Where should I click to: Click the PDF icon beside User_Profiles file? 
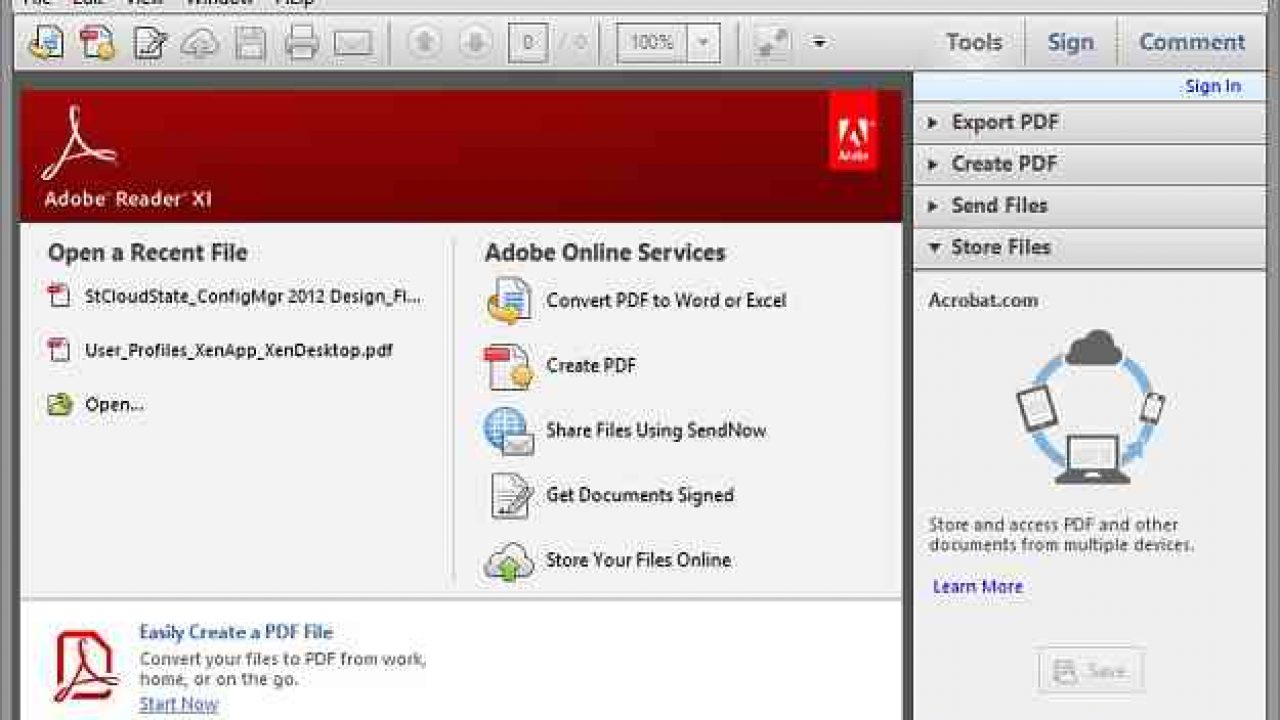(x=59, y=350)
